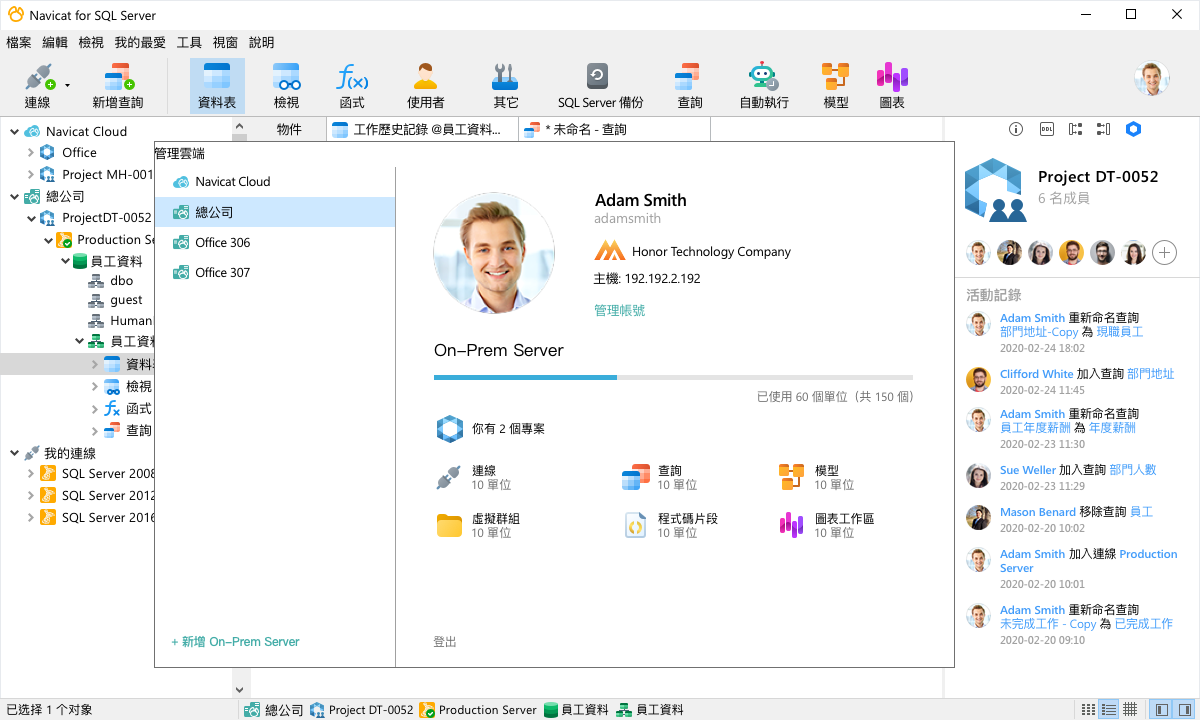Open the 部門地址-Copy activity link
The height and width of the screenshot is (720, 1200).
[1039, 332]
